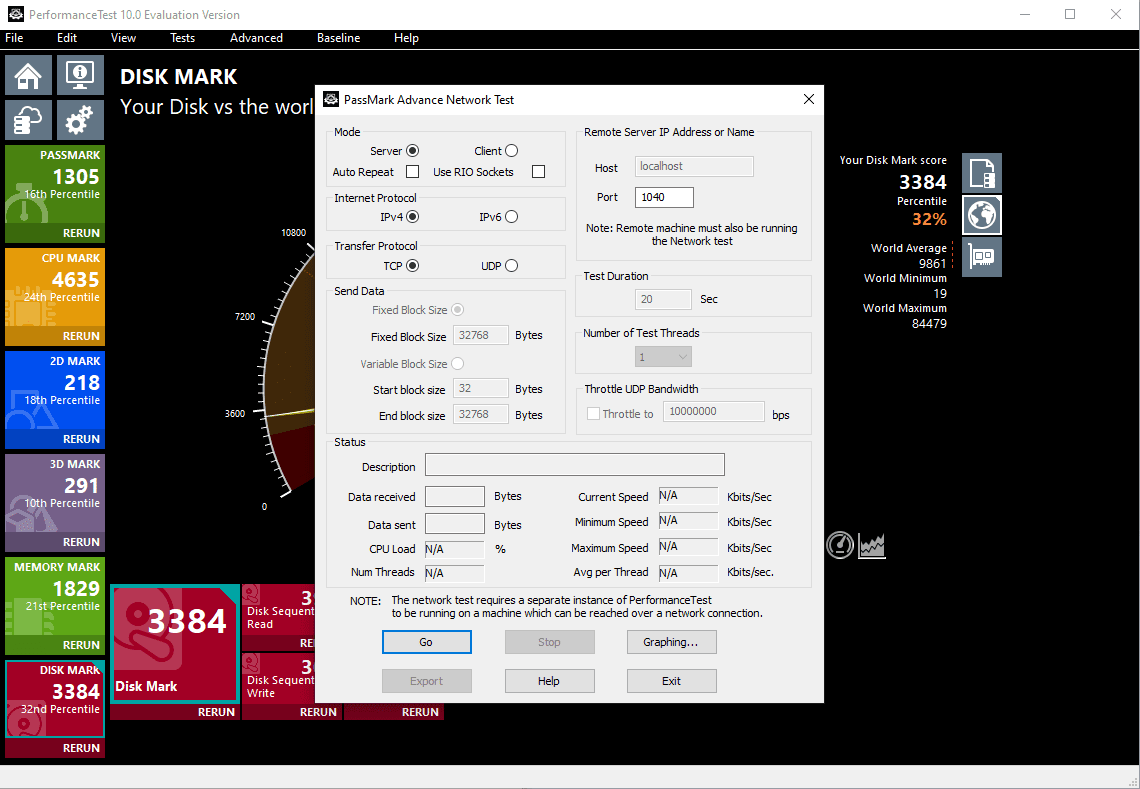Screen dimensions: 1140x789
Task: Select the Variable Block Size radio
Action: [457, 364]
